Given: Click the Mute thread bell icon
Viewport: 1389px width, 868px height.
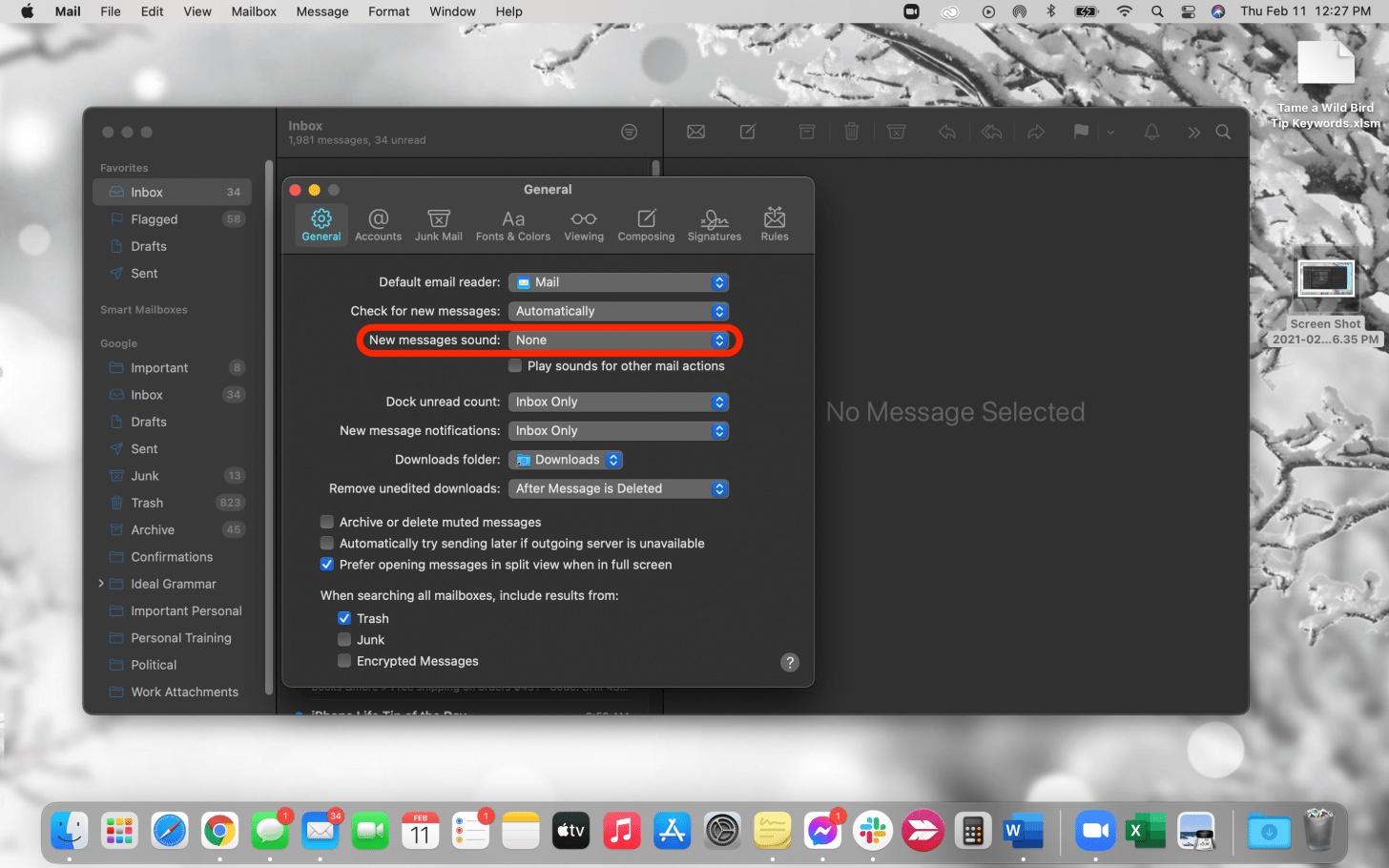Looking at the screenshot, I should point(1151,132).
